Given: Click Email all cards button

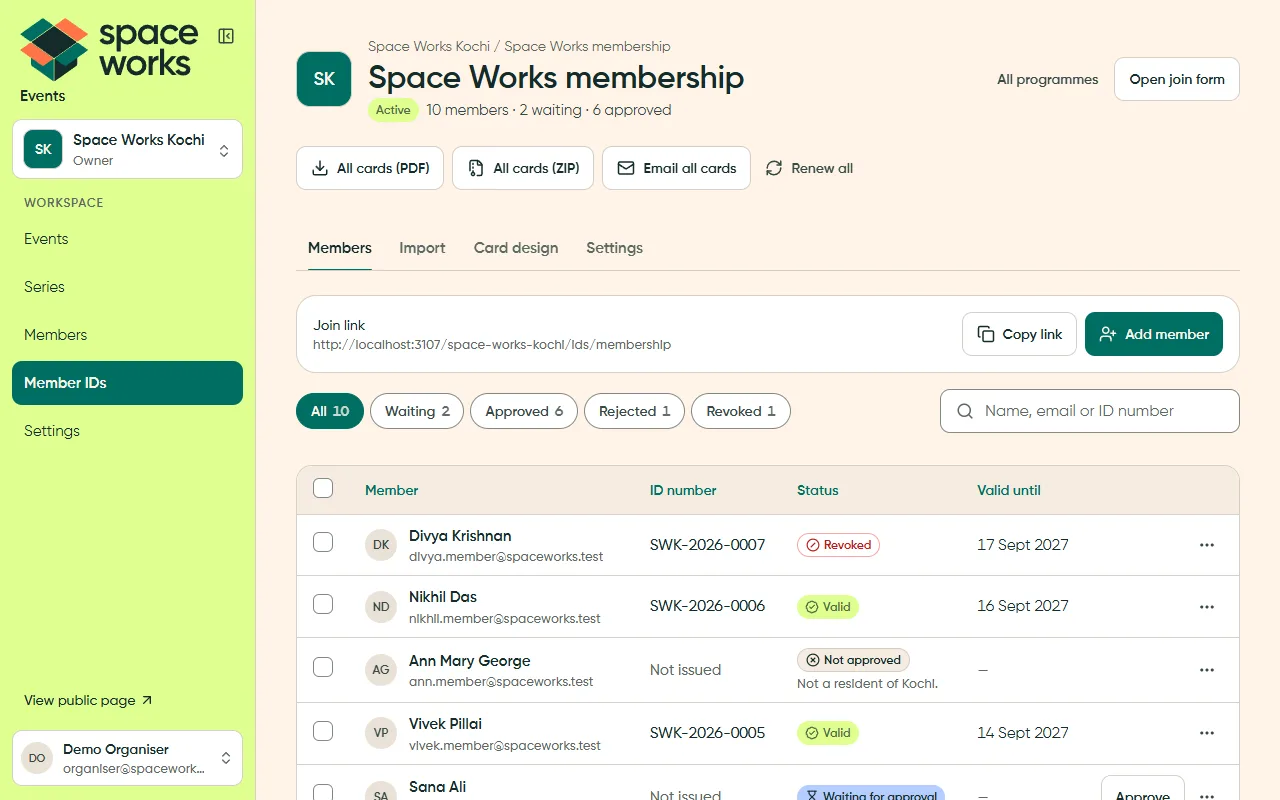Looking at the screenshot, I should [x=676, y=168].
